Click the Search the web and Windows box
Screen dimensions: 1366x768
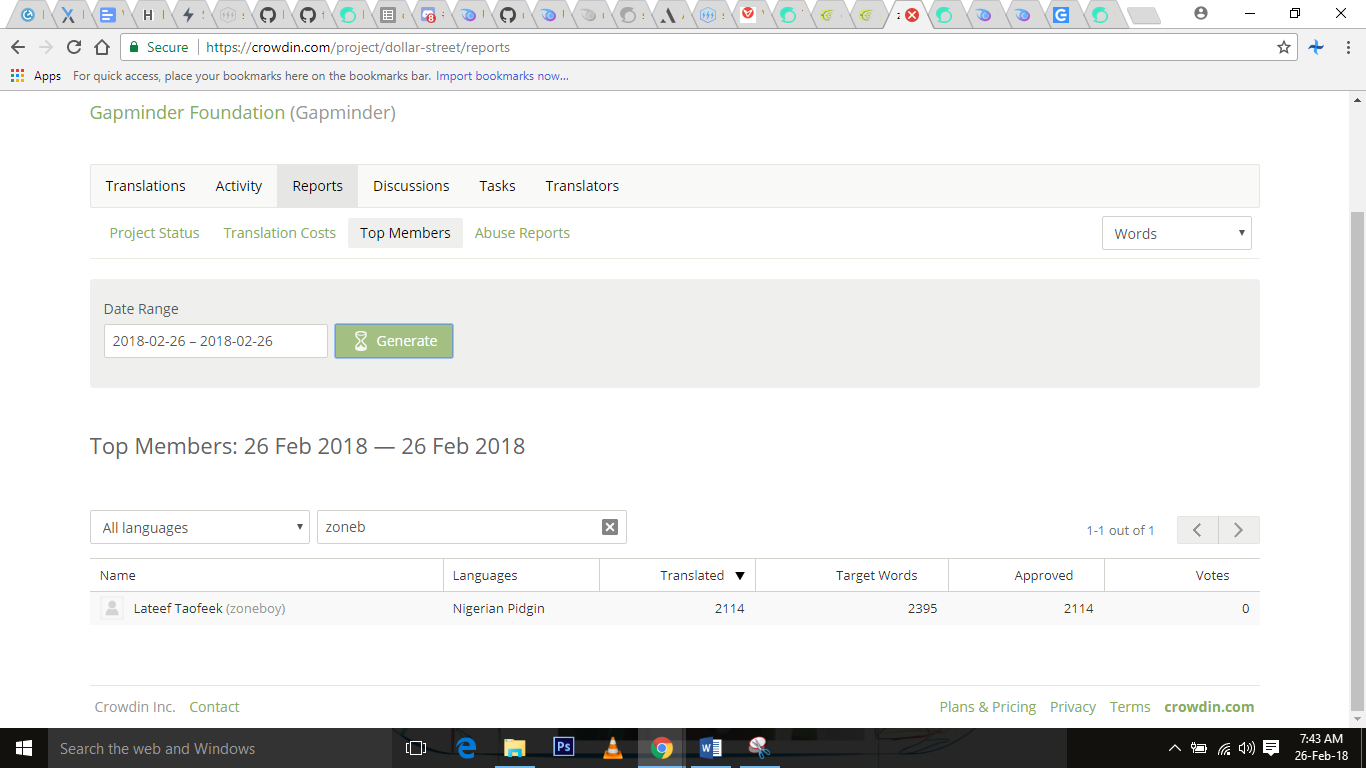219,748
